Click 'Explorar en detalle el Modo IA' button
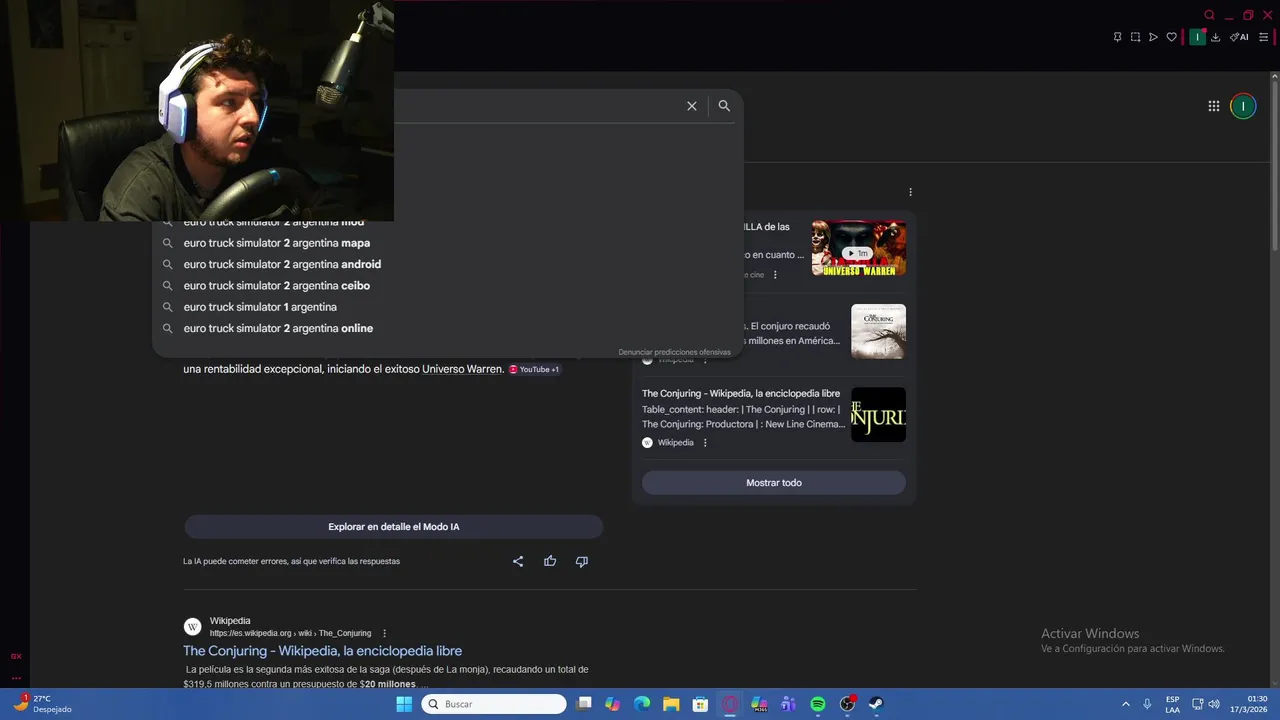The image size is (1280, 720). tap(394, 527)
